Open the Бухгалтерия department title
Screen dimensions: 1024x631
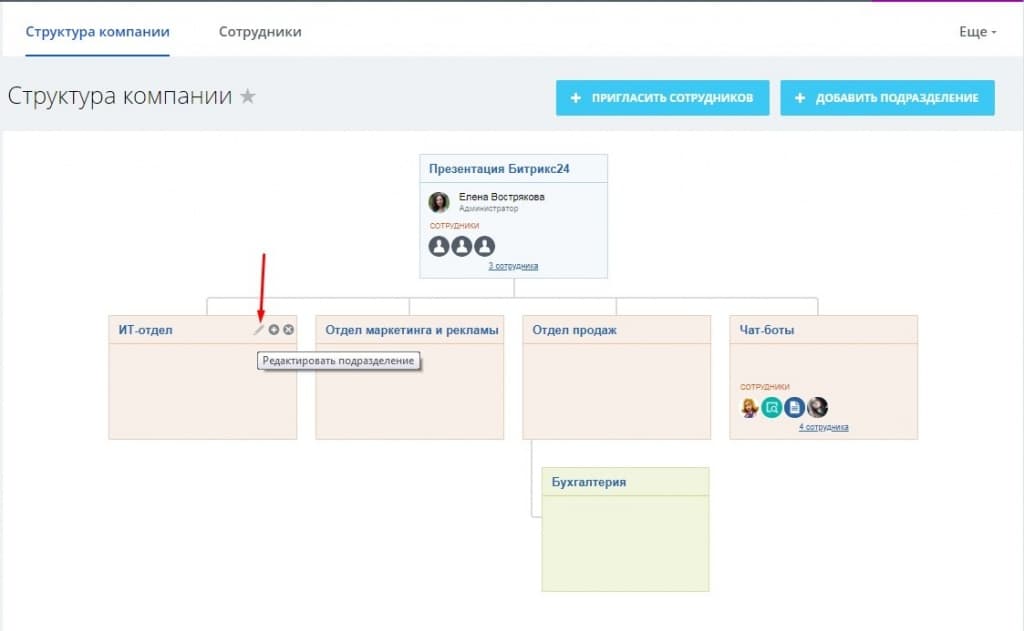[589, 482]
